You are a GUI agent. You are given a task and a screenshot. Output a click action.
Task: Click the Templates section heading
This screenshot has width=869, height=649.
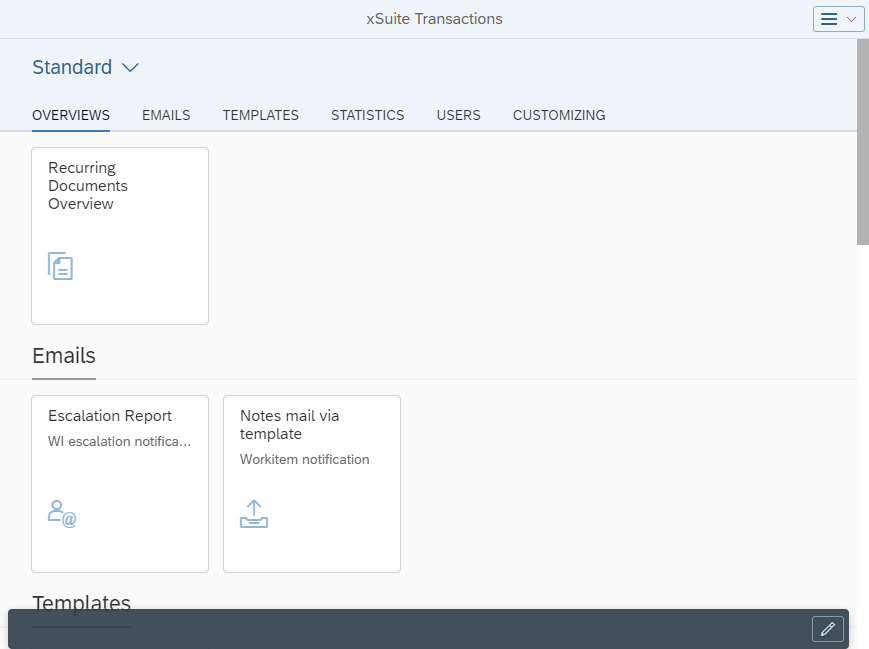81,603
